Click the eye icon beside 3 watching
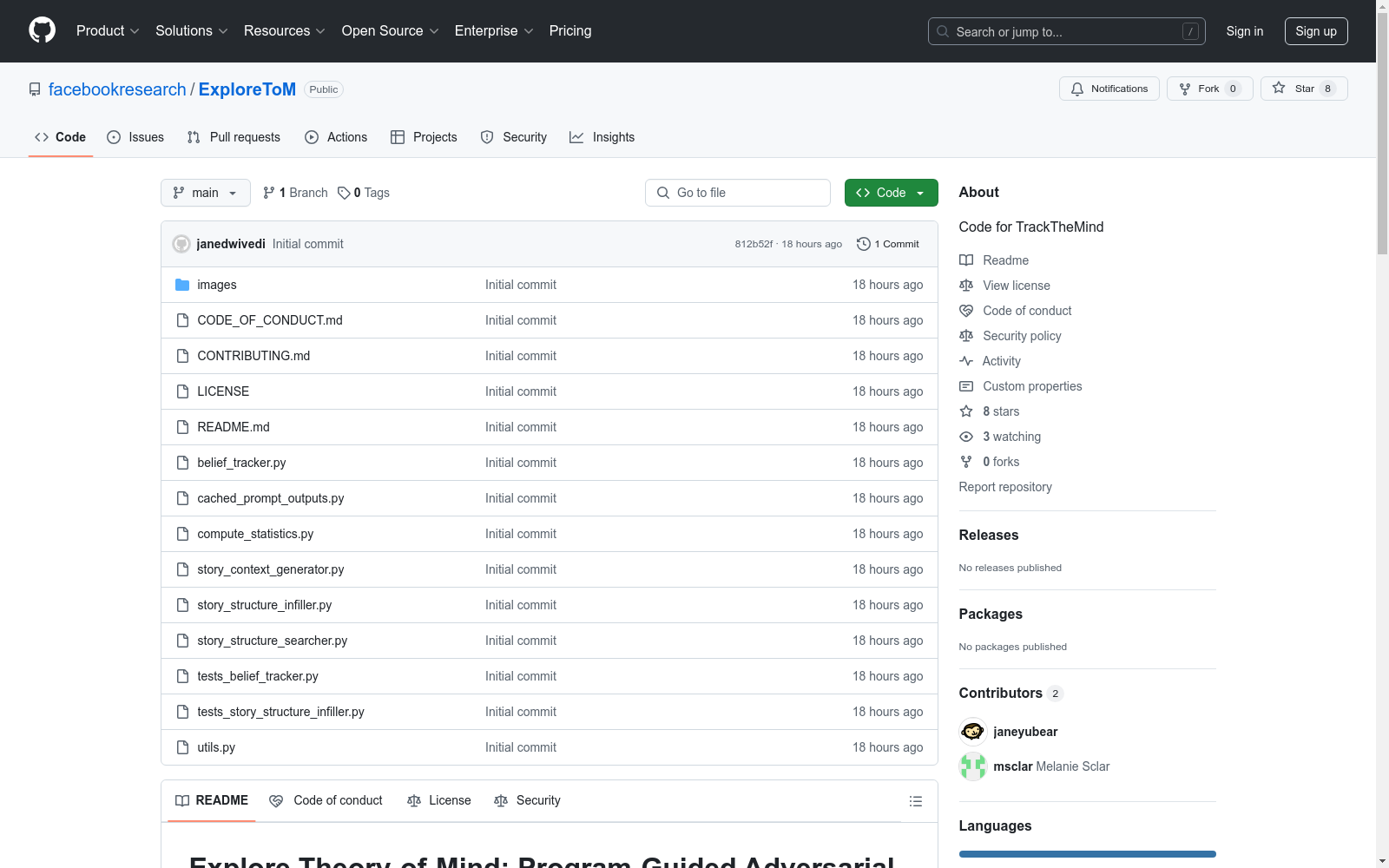1389x868 pixels. point(966,437)
